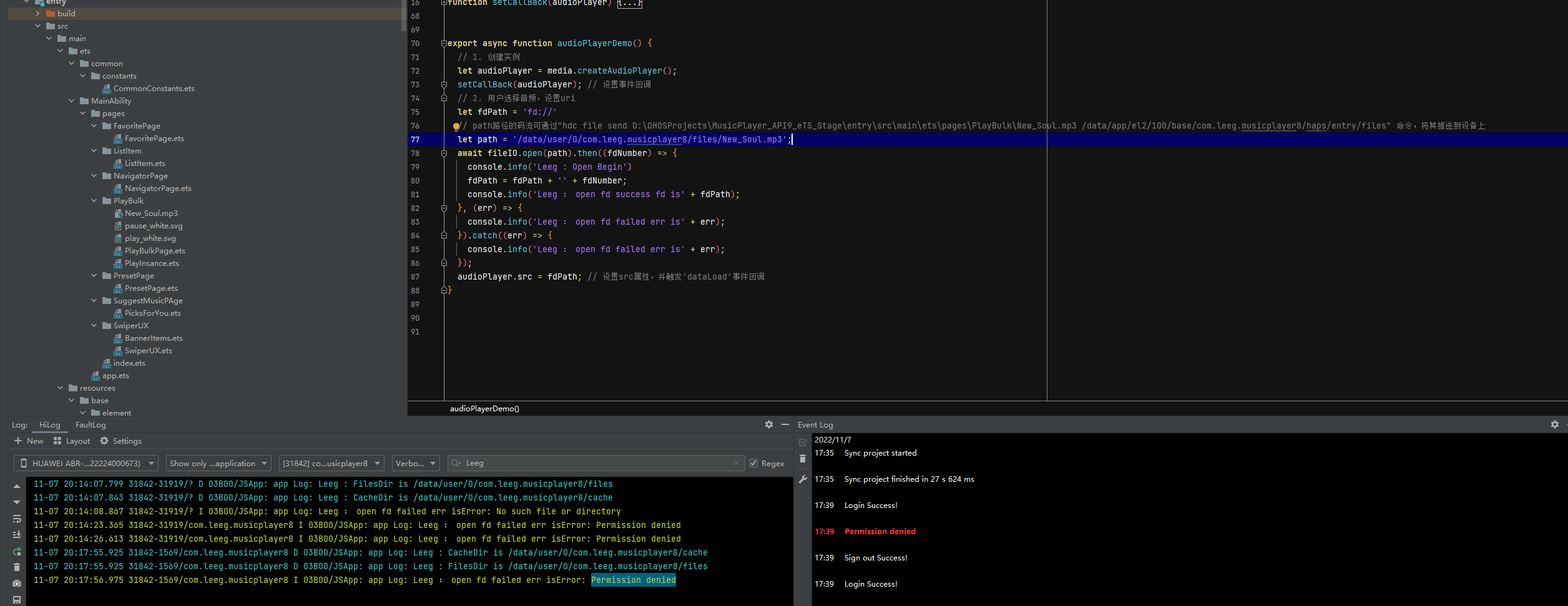The image size is (1568, 606).
Task: Click the PresetPage.ets file icon
Action: point(117,288)
